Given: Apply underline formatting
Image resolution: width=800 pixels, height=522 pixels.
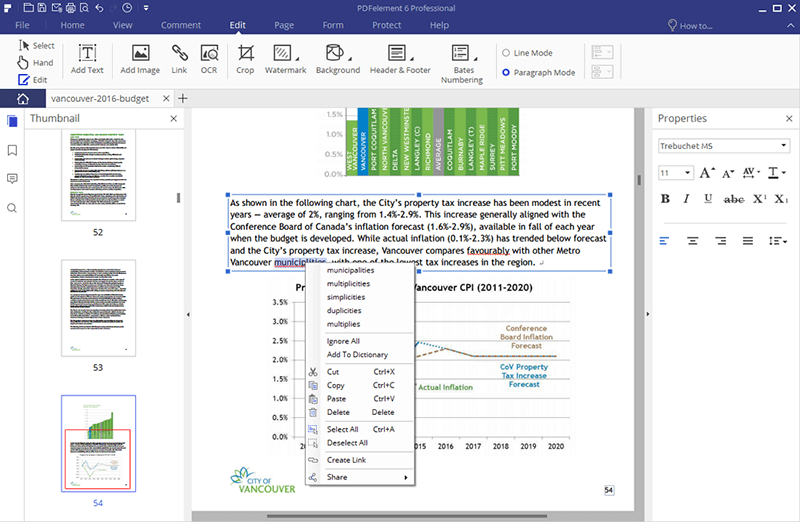Looking at the screenshot, I should [708, 198].
